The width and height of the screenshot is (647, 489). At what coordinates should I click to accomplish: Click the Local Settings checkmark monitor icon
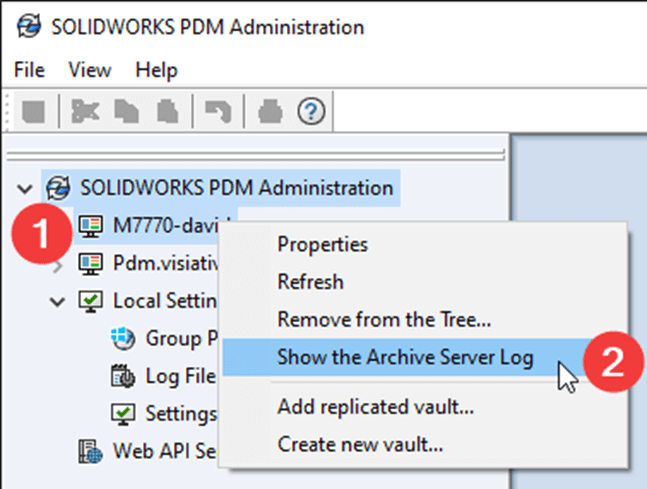[91, 301]
